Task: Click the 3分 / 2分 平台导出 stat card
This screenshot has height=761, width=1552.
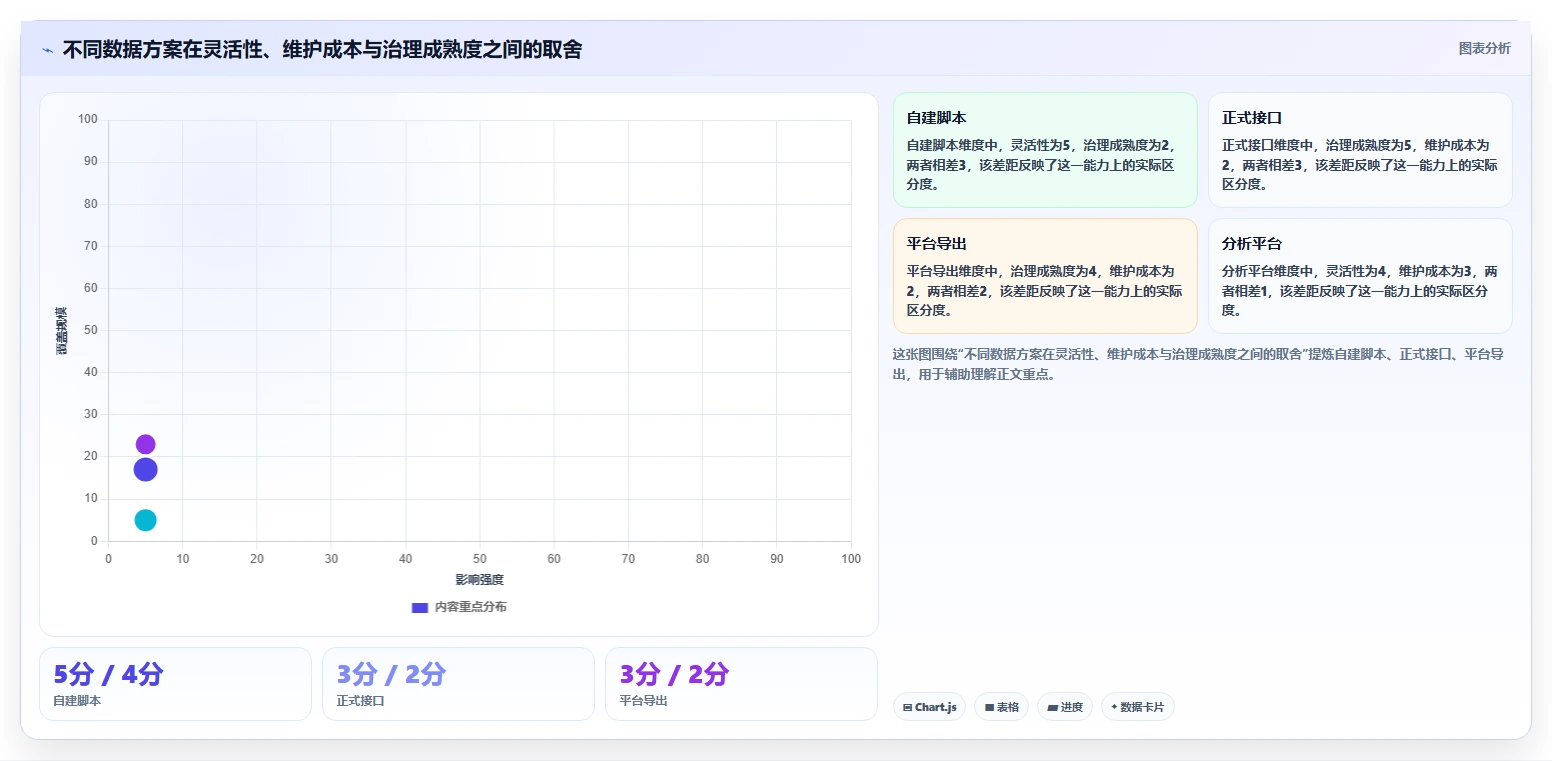Action: pos(741,684)
